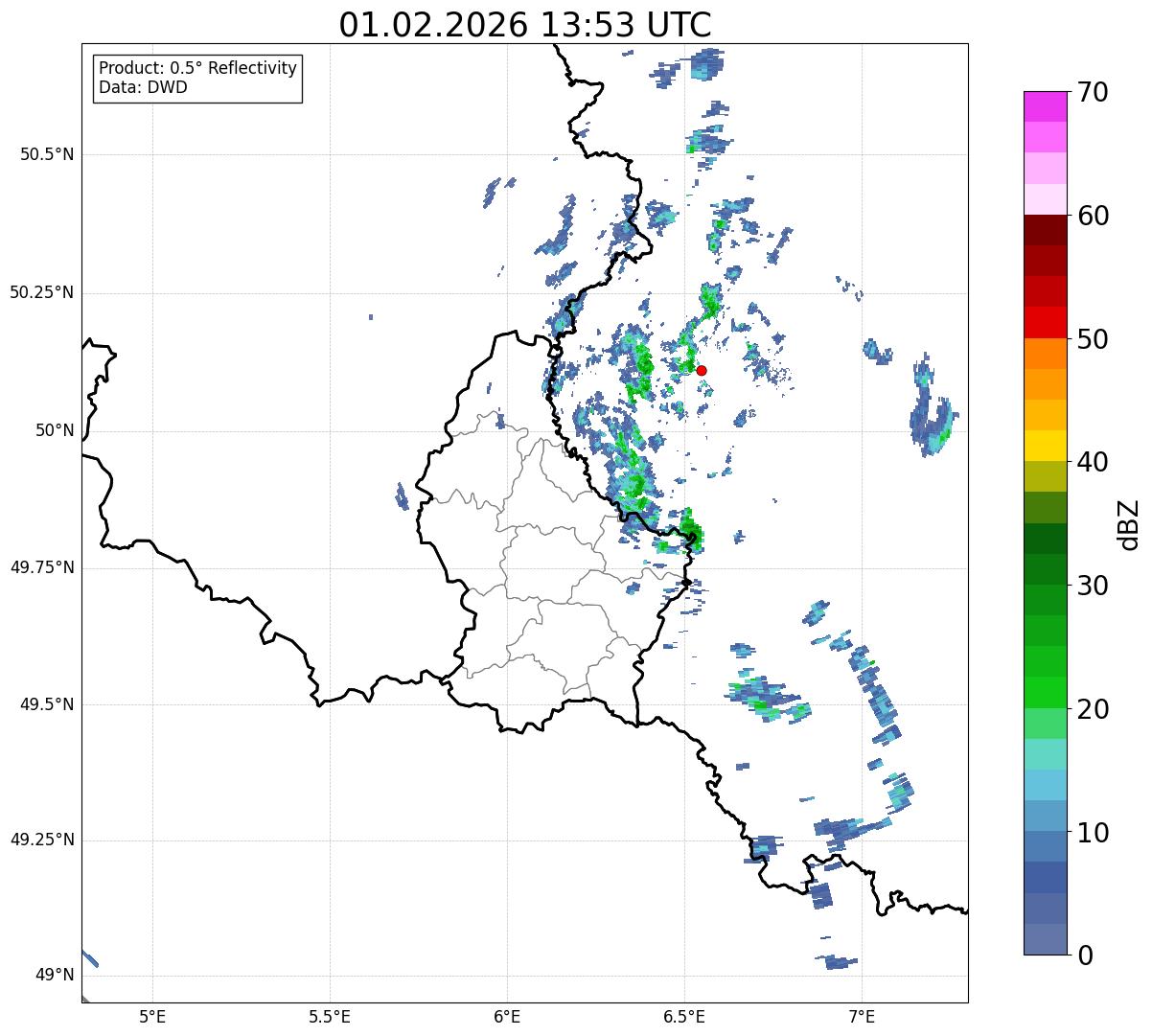
Task: Click the title 01.02.2026 13:53 UTC
Action: pyautogui.click(x=525, y=25)
